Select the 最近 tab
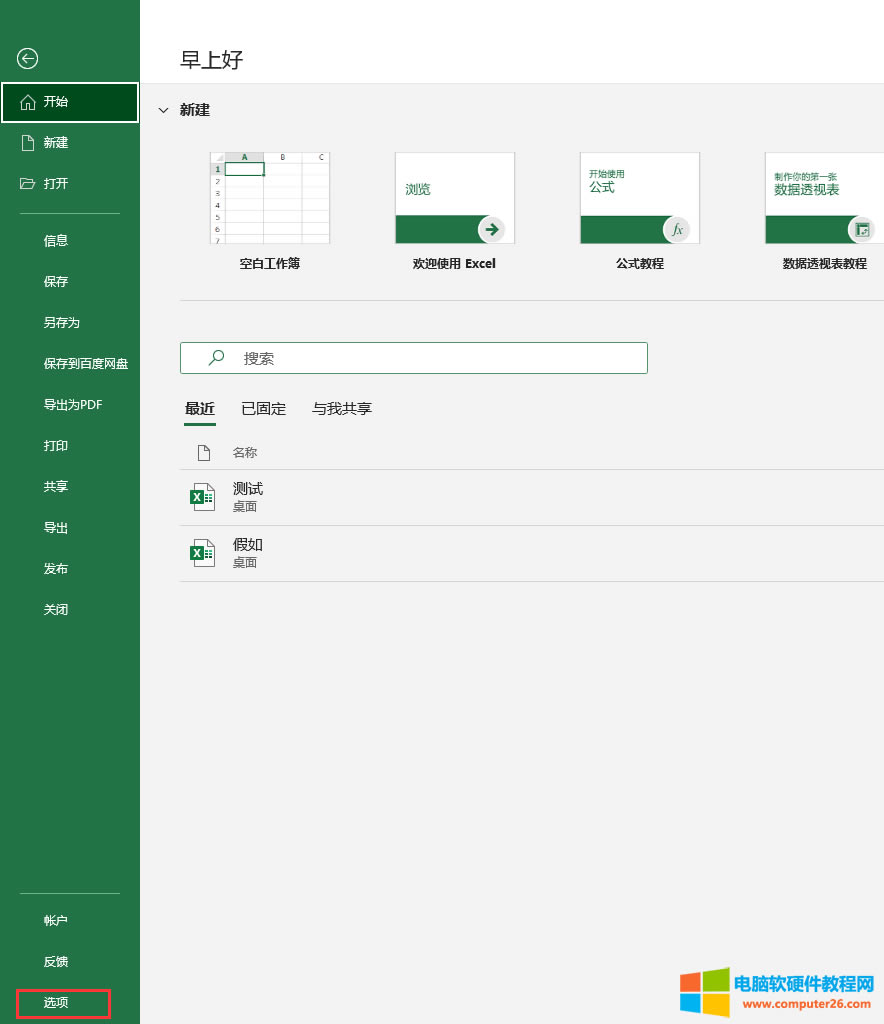Screen dimensions: 884x1024 200,408
